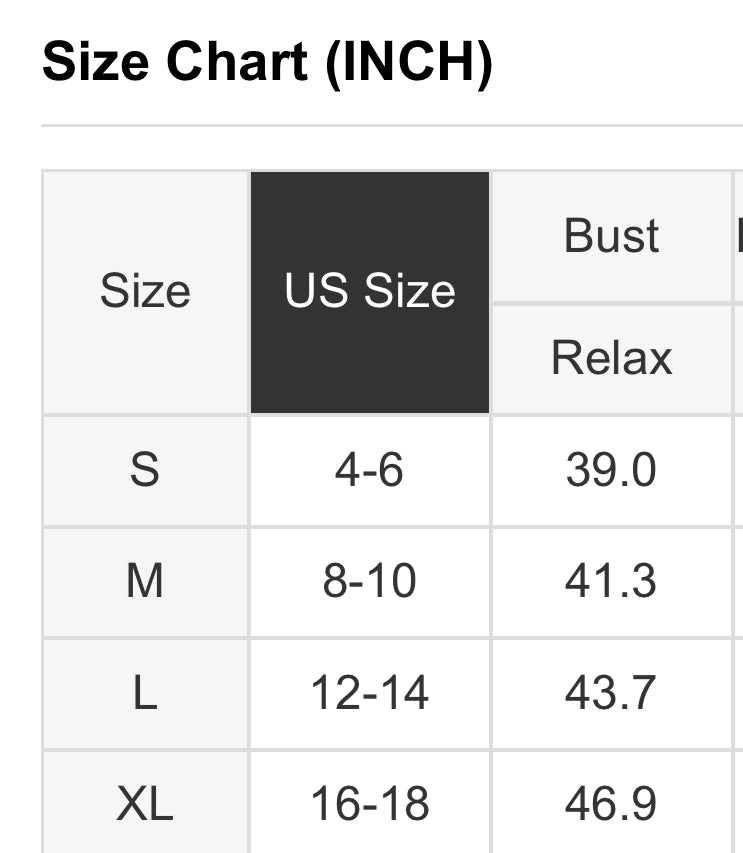Screen dimensions: 743x853
Task: Click the partially visible cell right of Relax
Action: 738,358
